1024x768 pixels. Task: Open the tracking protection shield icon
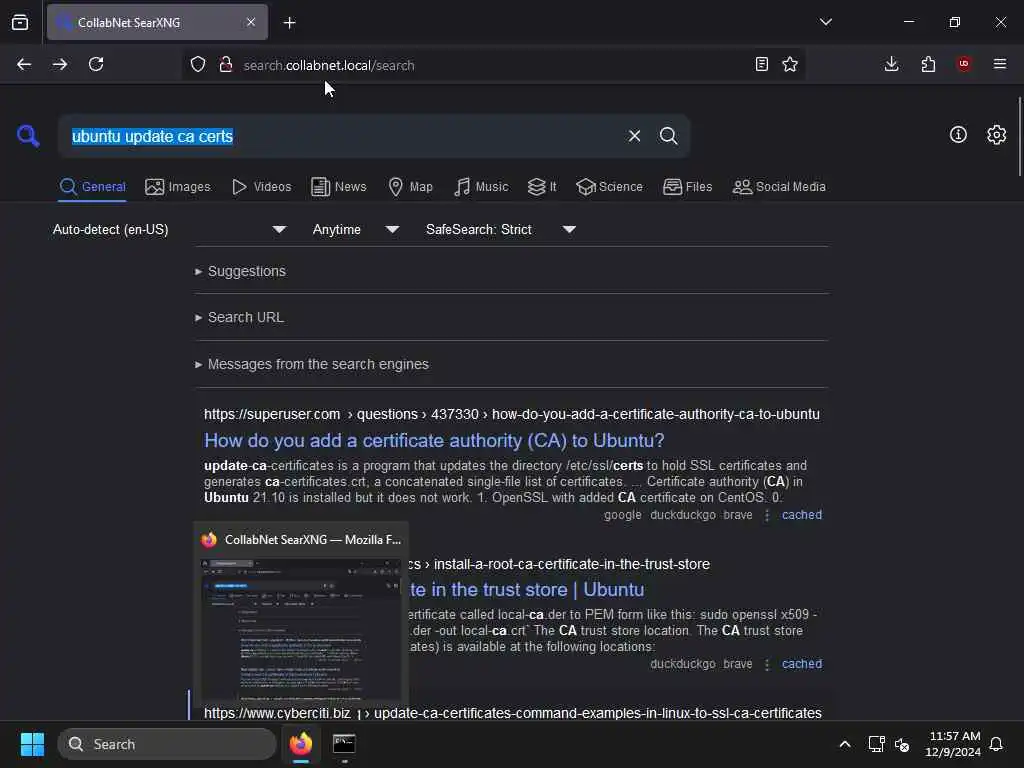point(198,64)
